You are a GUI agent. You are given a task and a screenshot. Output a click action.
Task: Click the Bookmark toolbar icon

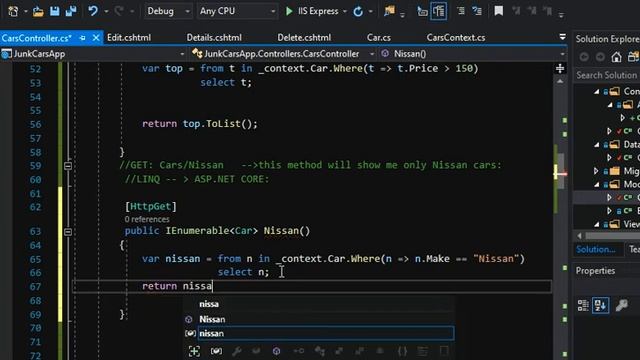coord(498,11)
